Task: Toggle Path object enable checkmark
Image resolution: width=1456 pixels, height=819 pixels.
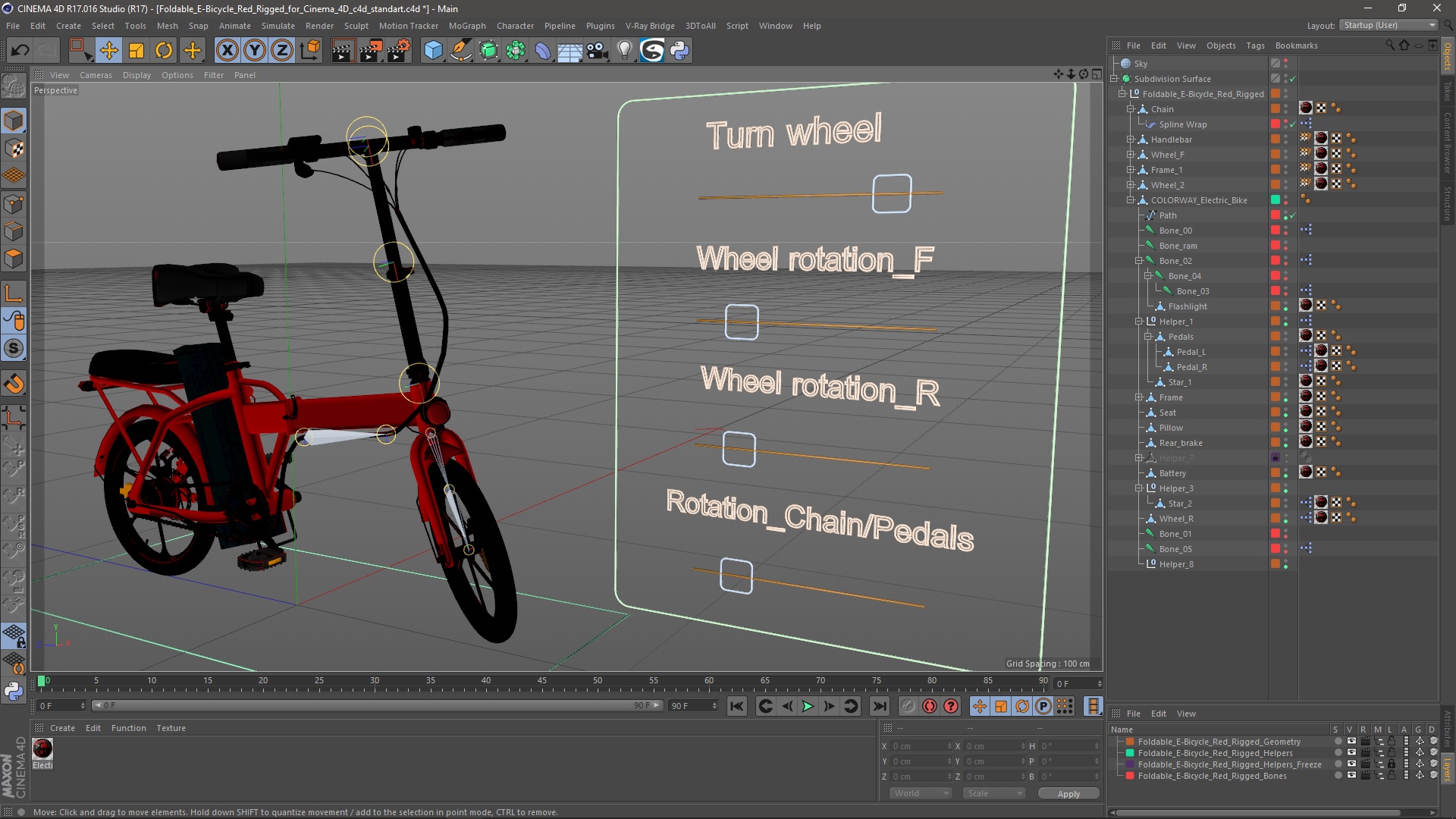Action: pos(1293,215)
